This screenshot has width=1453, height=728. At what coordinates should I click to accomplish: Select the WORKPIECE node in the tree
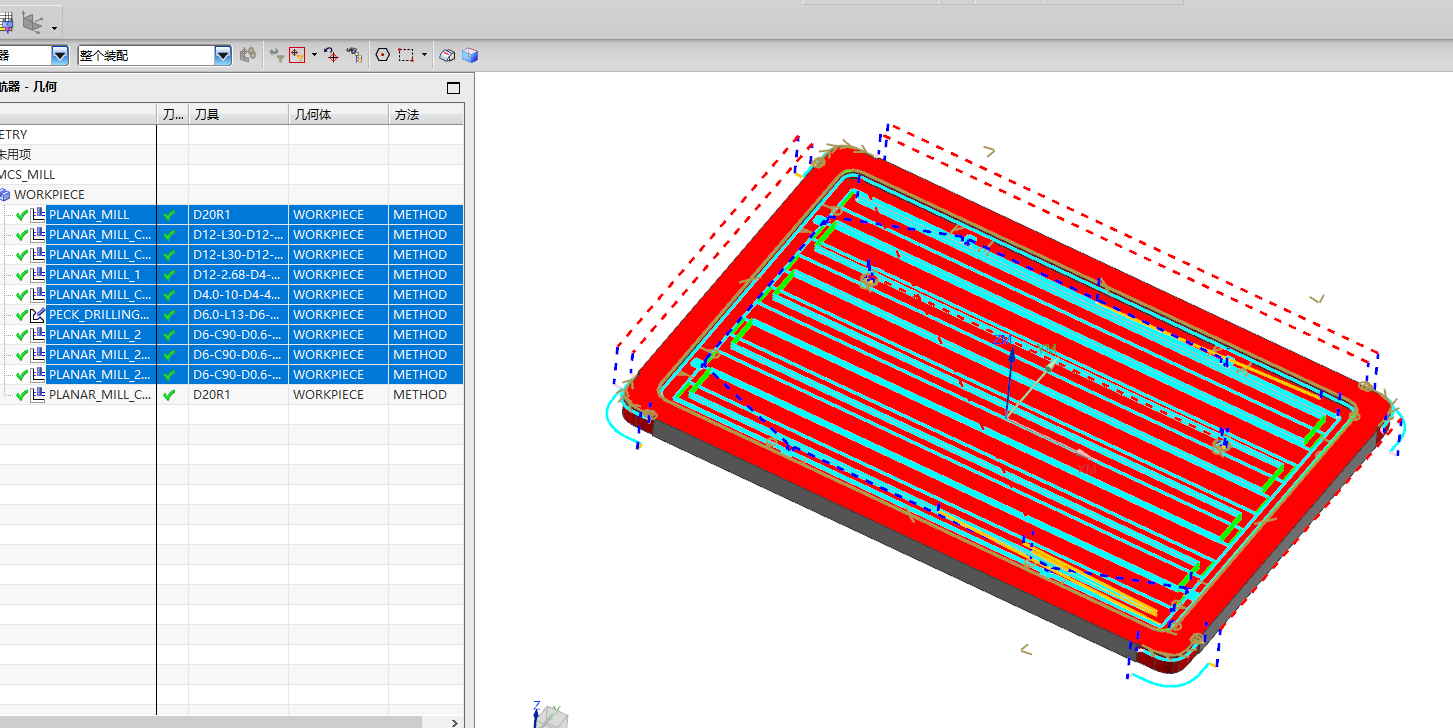point(49,195)
